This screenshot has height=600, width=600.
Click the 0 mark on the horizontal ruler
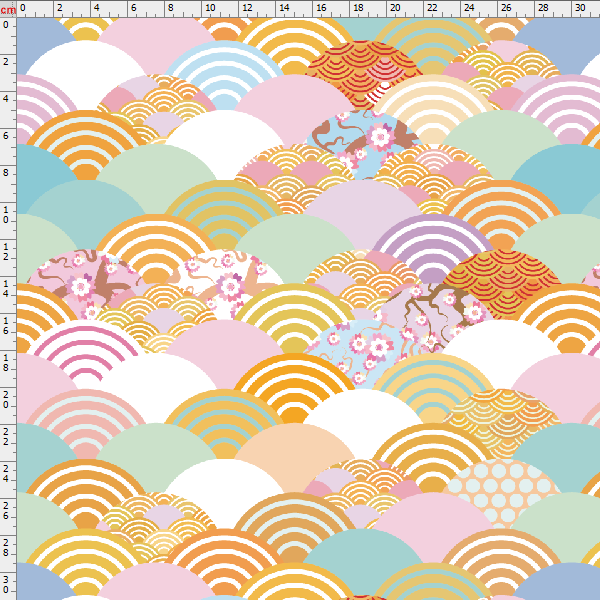point(23,8)
